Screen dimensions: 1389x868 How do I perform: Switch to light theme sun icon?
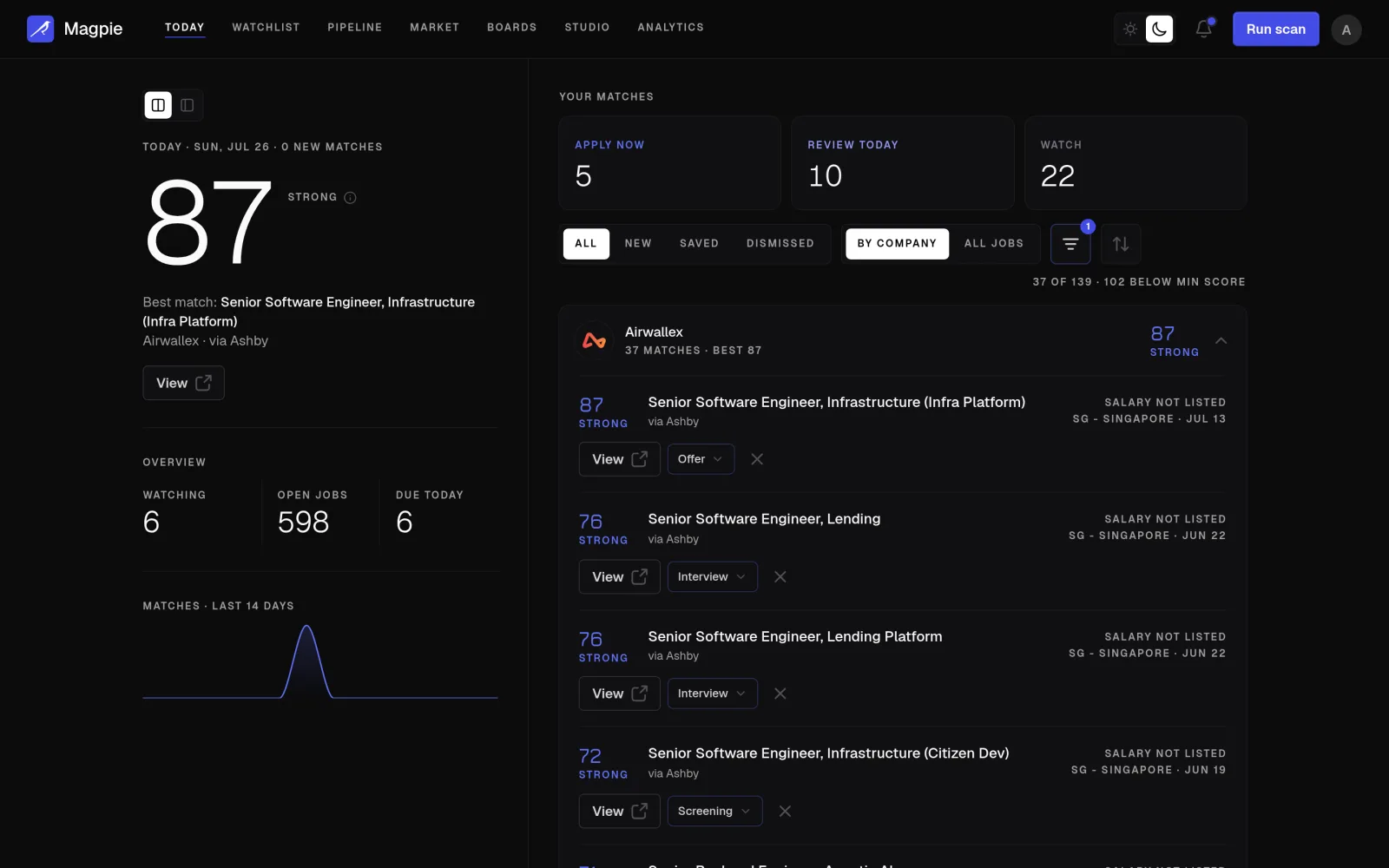(x=1130, y=29)
